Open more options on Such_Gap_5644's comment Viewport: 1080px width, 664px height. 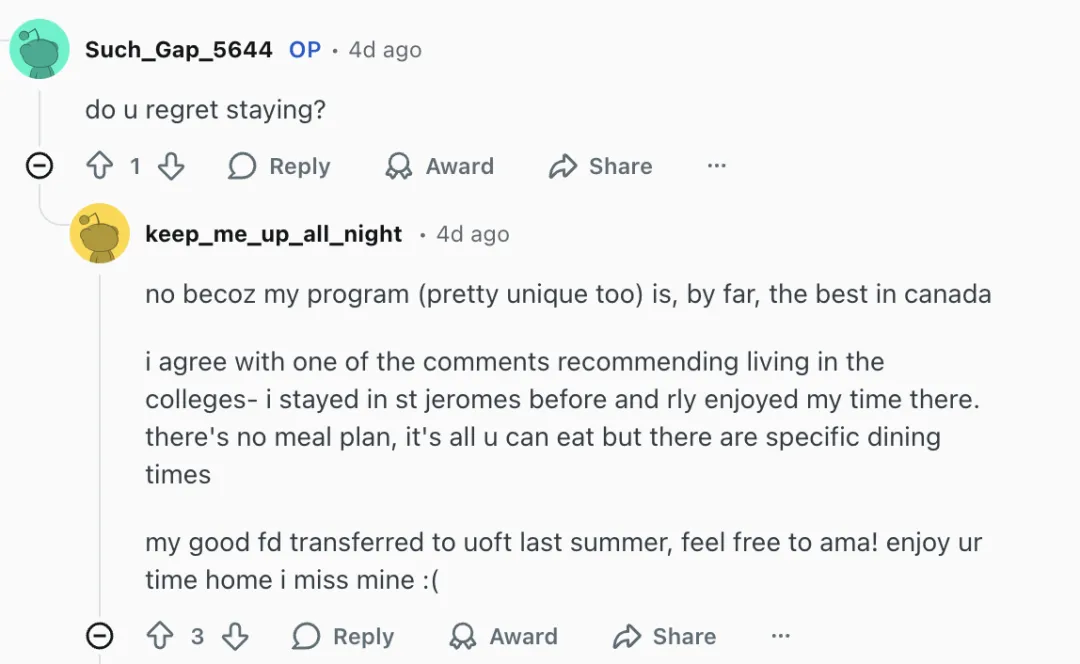(716, 166)
